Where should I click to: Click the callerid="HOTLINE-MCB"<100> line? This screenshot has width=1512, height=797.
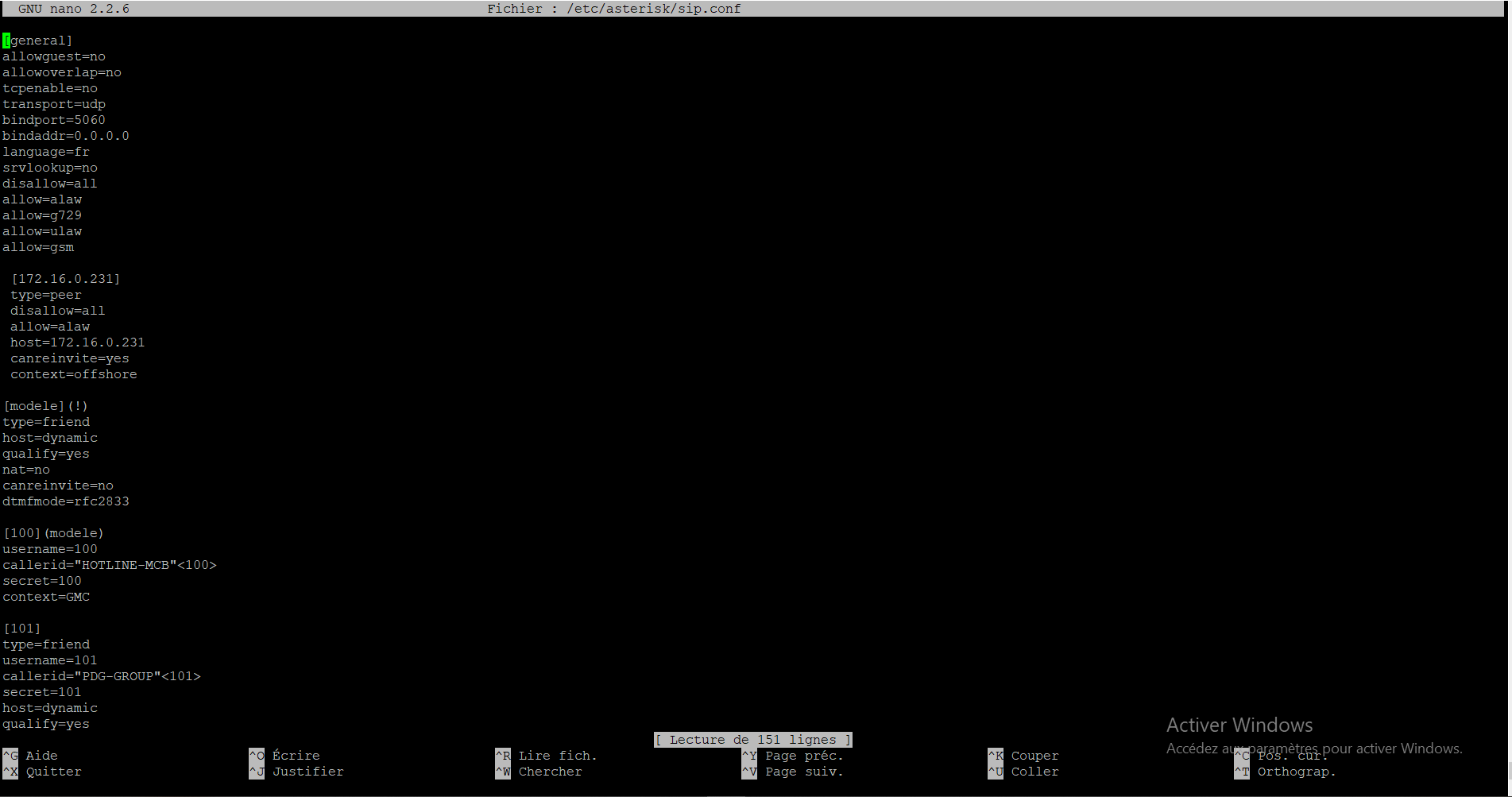[110, 565]
